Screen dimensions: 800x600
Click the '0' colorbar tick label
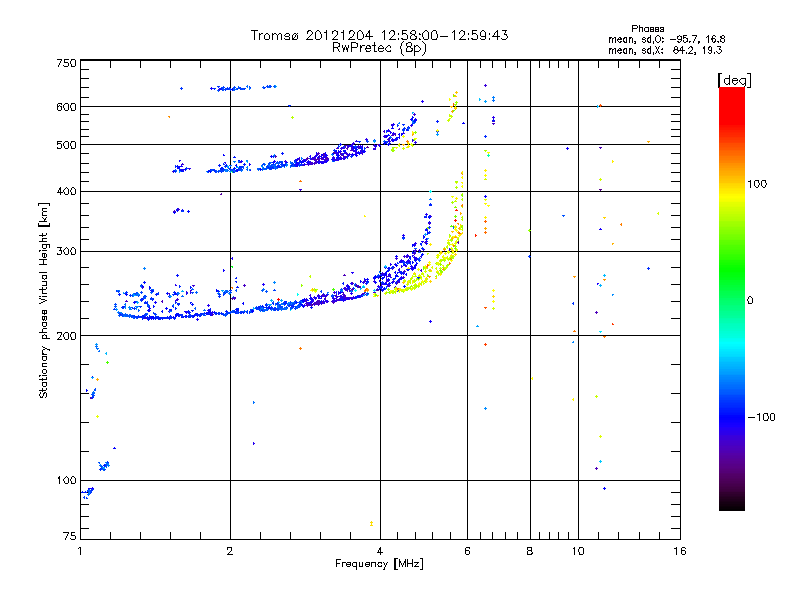click(x=750, y=301)
